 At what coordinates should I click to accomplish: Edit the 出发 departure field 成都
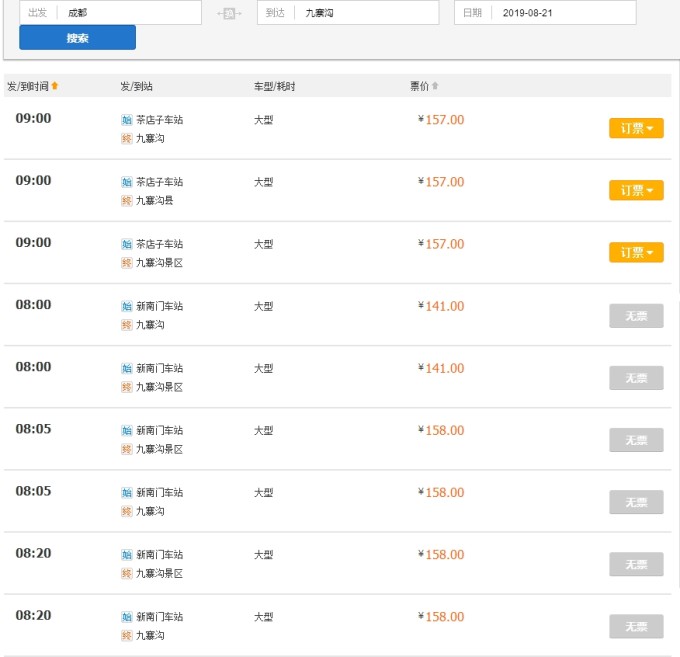click(x=111, y=13)
